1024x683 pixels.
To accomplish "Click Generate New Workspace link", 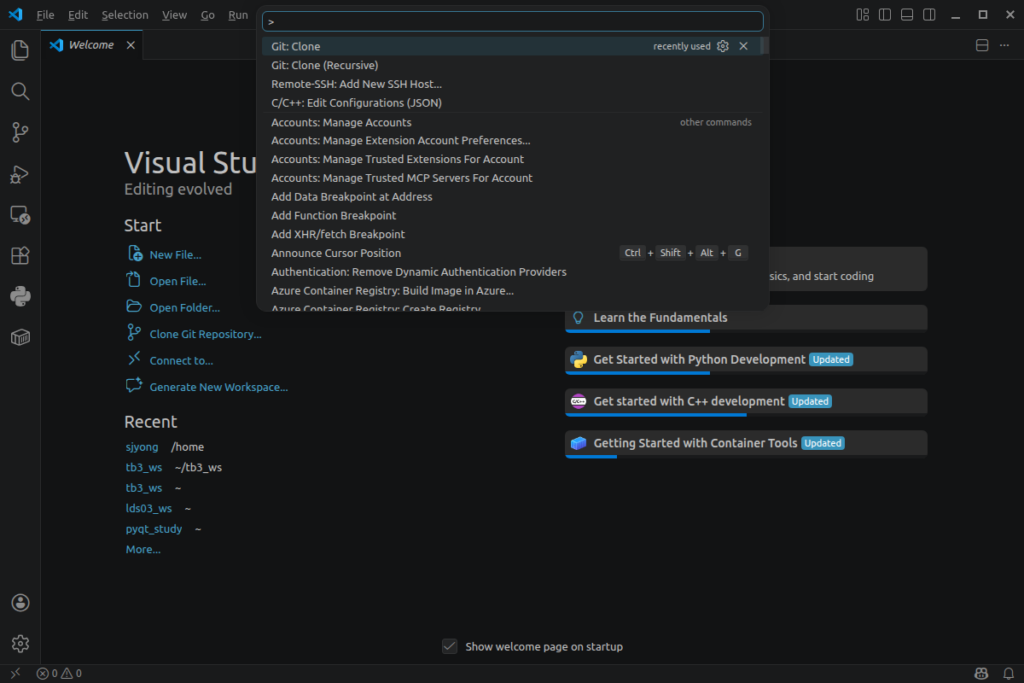I will (x=219, y=387).
